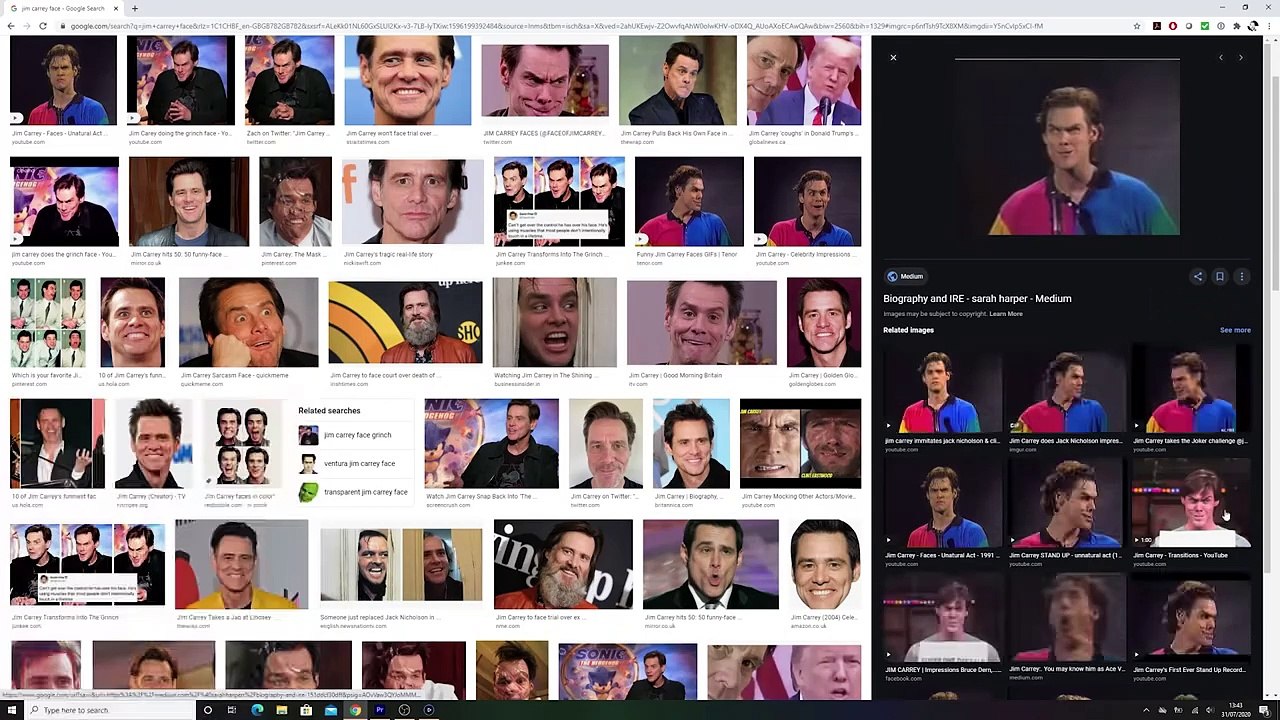The width and height of the screenshot is (1280, 720).
Task: Select the 'jim carrey face - Google Search' tab
Action: tap(62, 8)
